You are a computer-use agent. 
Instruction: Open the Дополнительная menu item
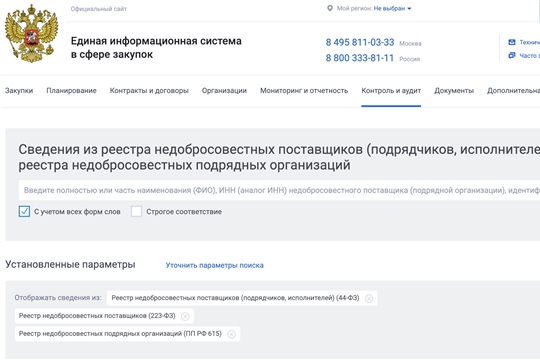point(513,91)
